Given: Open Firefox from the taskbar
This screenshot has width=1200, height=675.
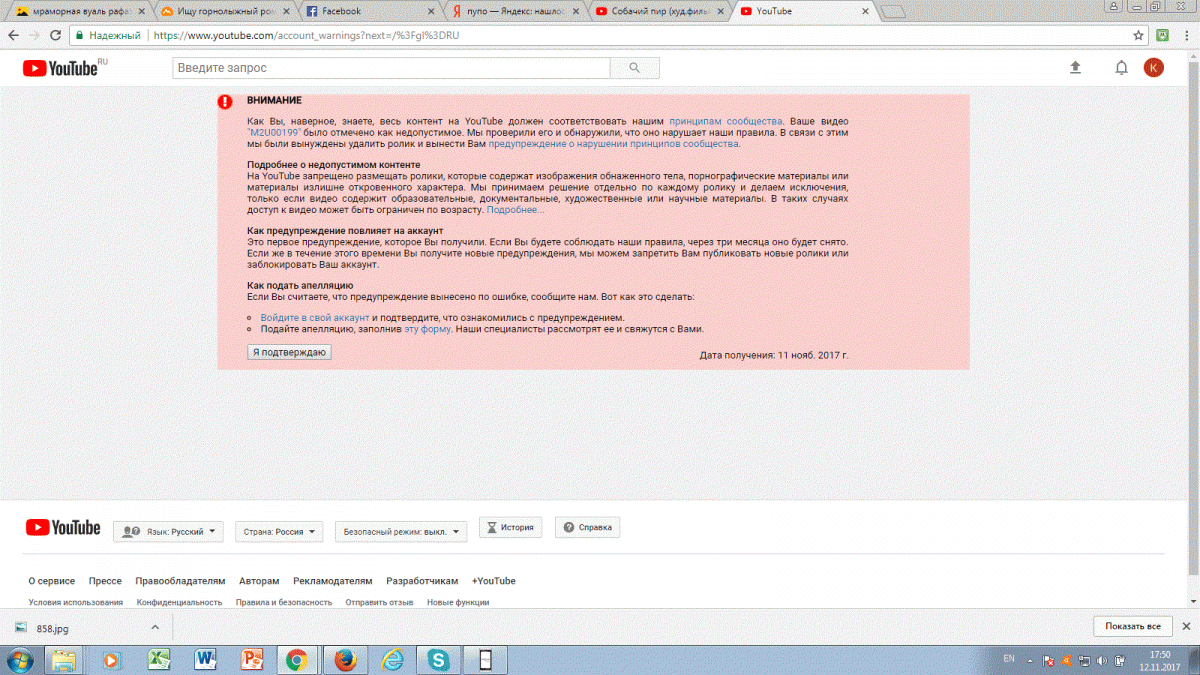Looking at the screenshot, I should (345, 660).
